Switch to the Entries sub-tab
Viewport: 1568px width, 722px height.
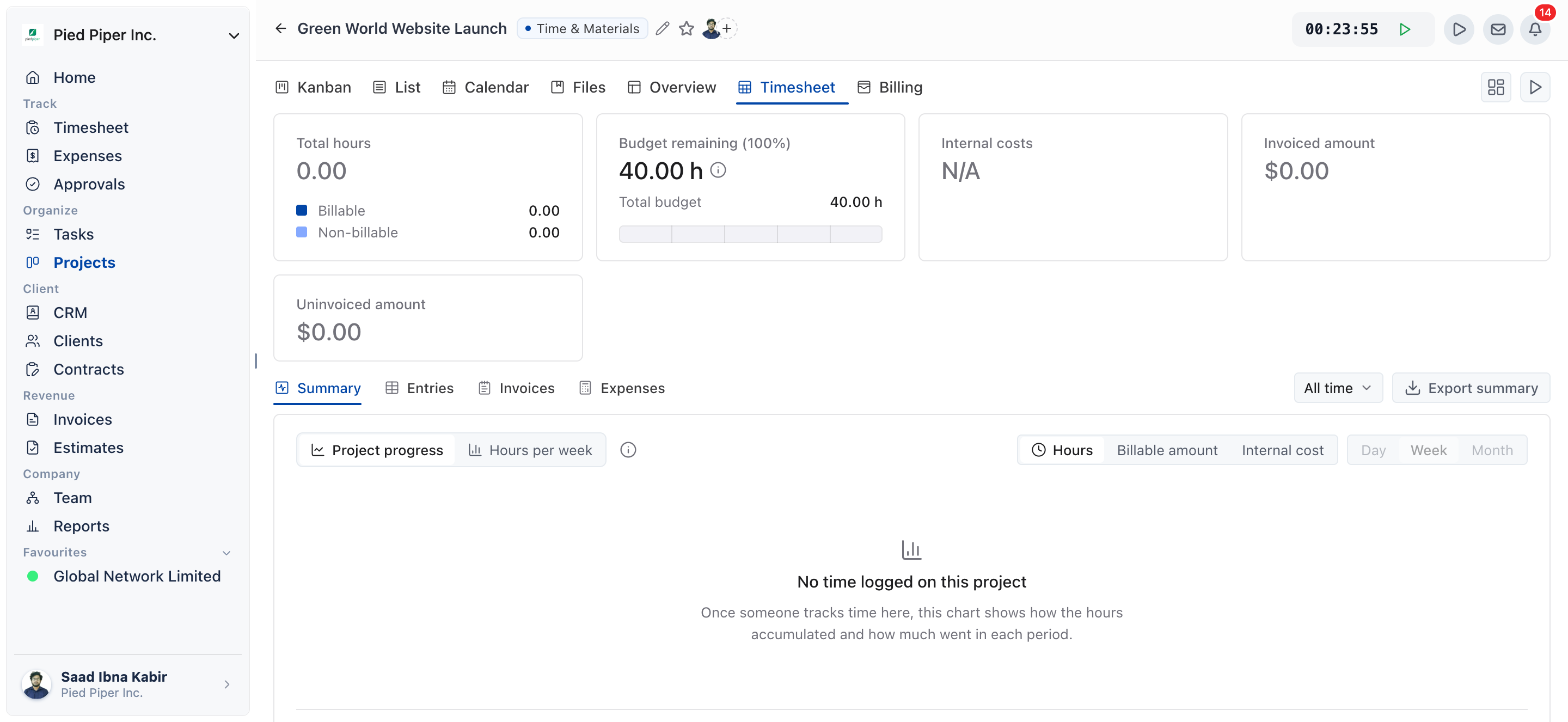[419, 388]
